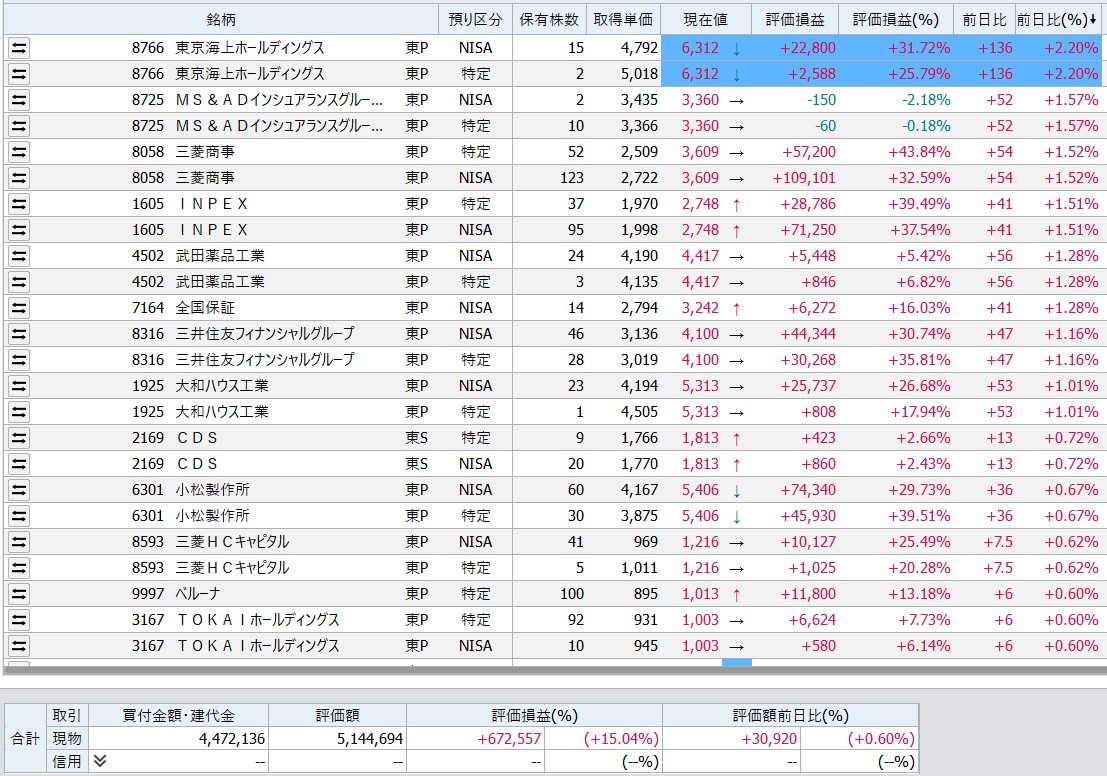Click swap icon beside 1605 INPEX NISA
The image size is (1107, 776).
coord(19,230)
